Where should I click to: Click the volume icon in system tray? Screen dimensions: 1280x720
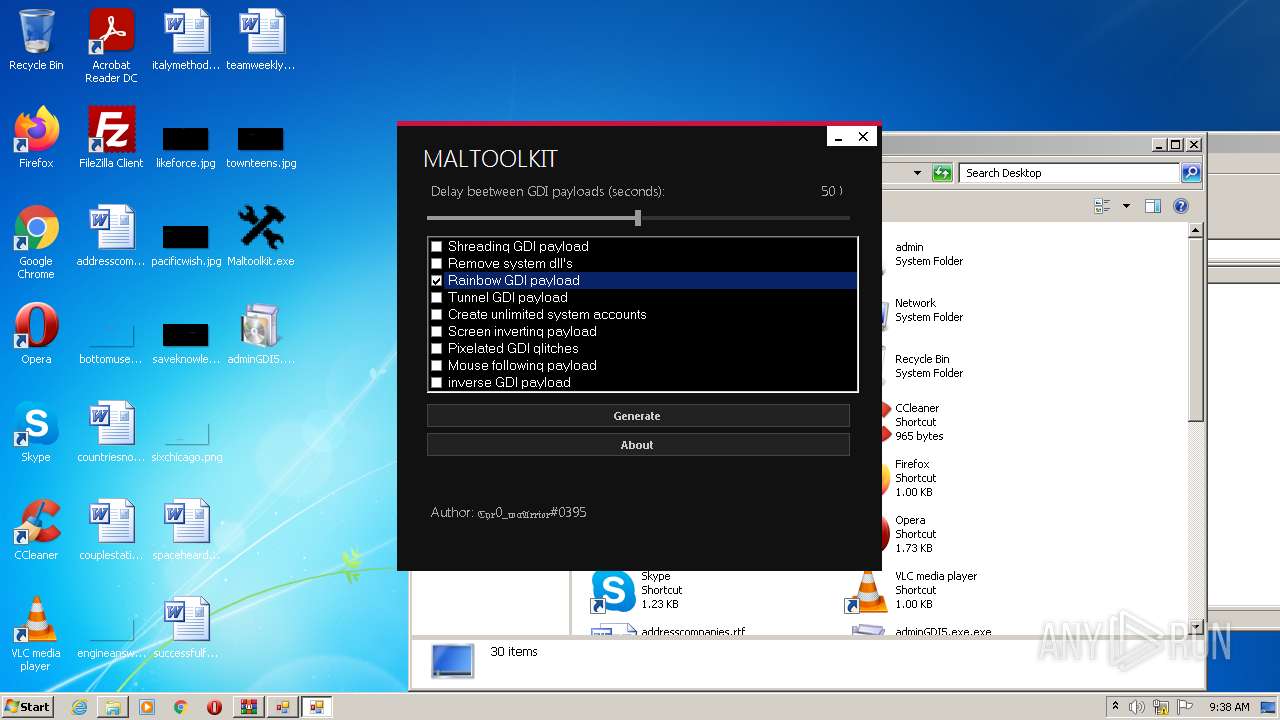[1137, 707]
